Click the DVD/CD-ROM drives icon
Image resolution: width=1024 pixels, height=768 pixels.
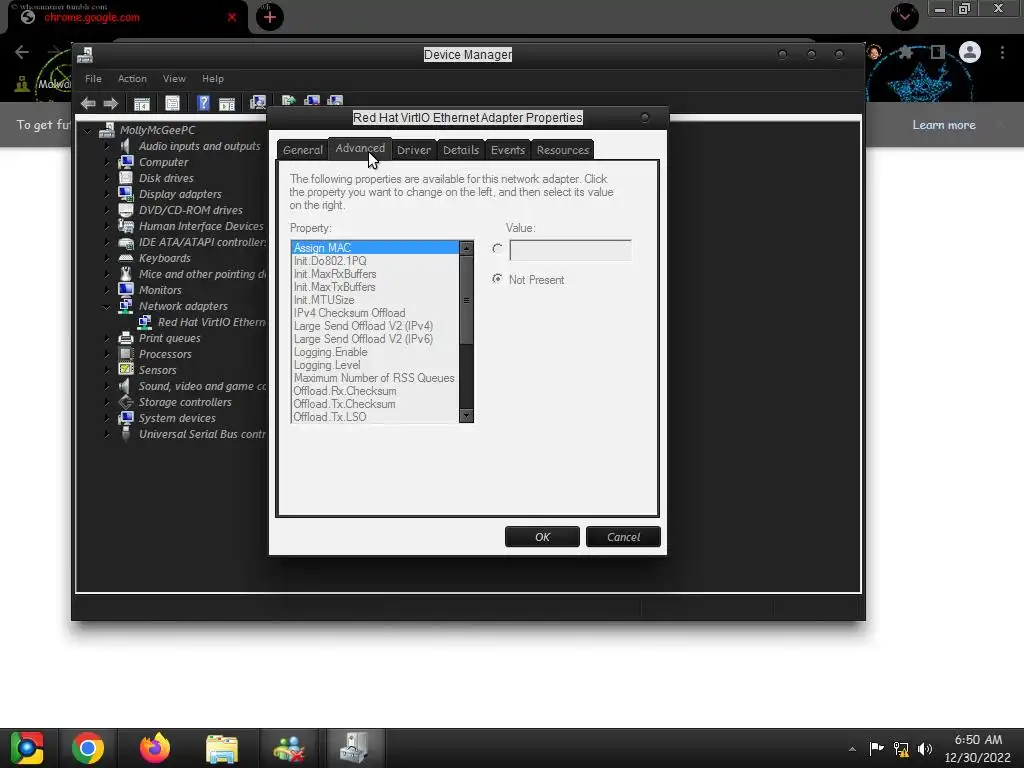click(x=125, y=210)
